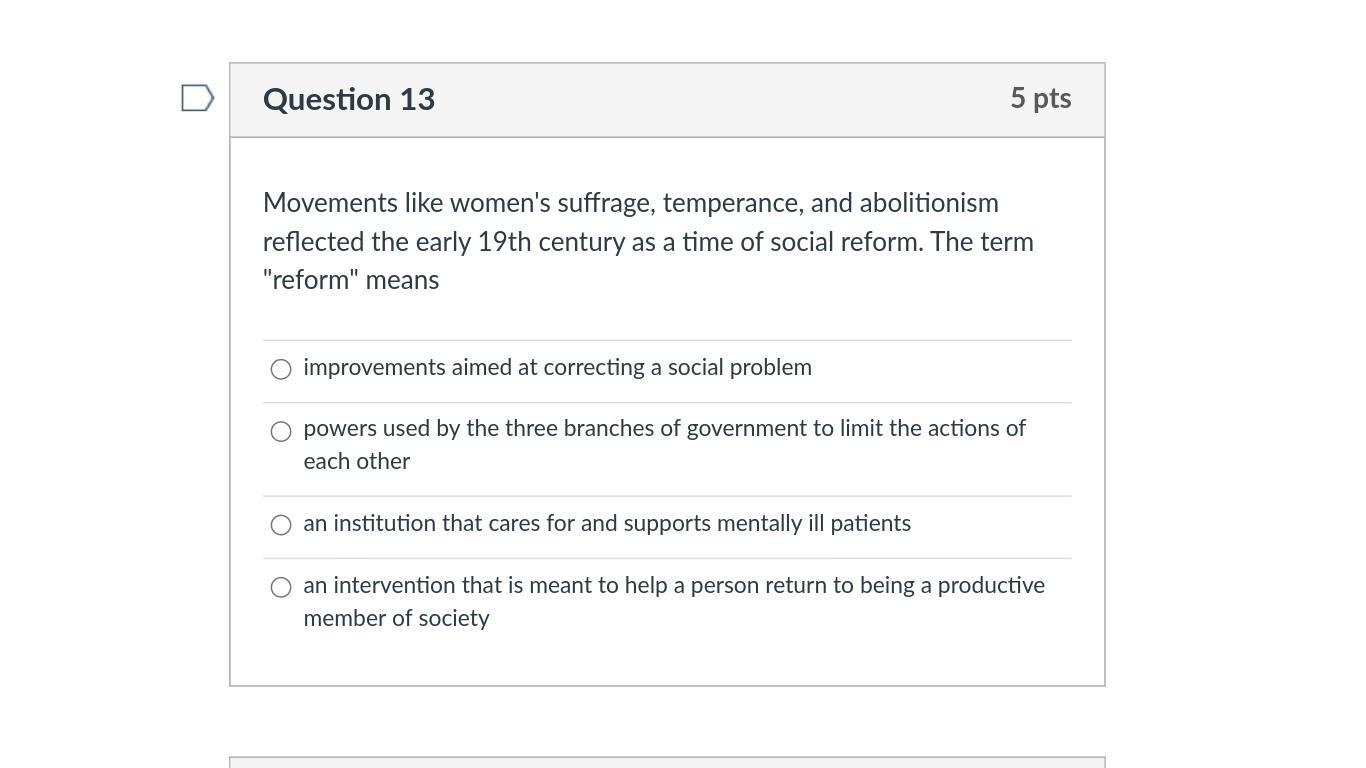1366x768 pixels.
Task: Click answer text about returning to productive member
Action: (673, 586)
